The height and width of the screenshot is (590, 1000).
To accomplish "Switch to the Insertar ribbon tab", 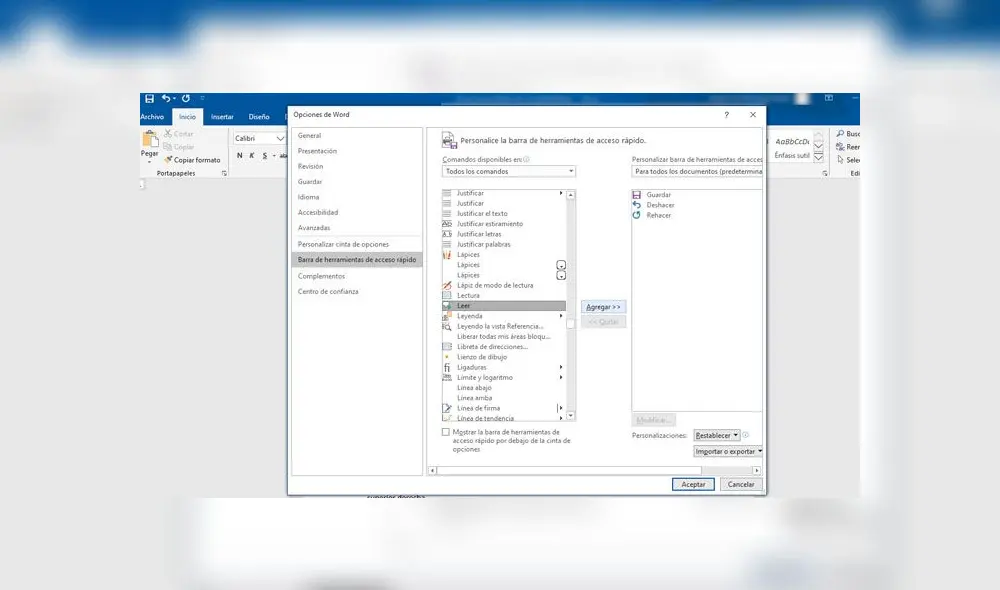I will click(x=222, y=117).
